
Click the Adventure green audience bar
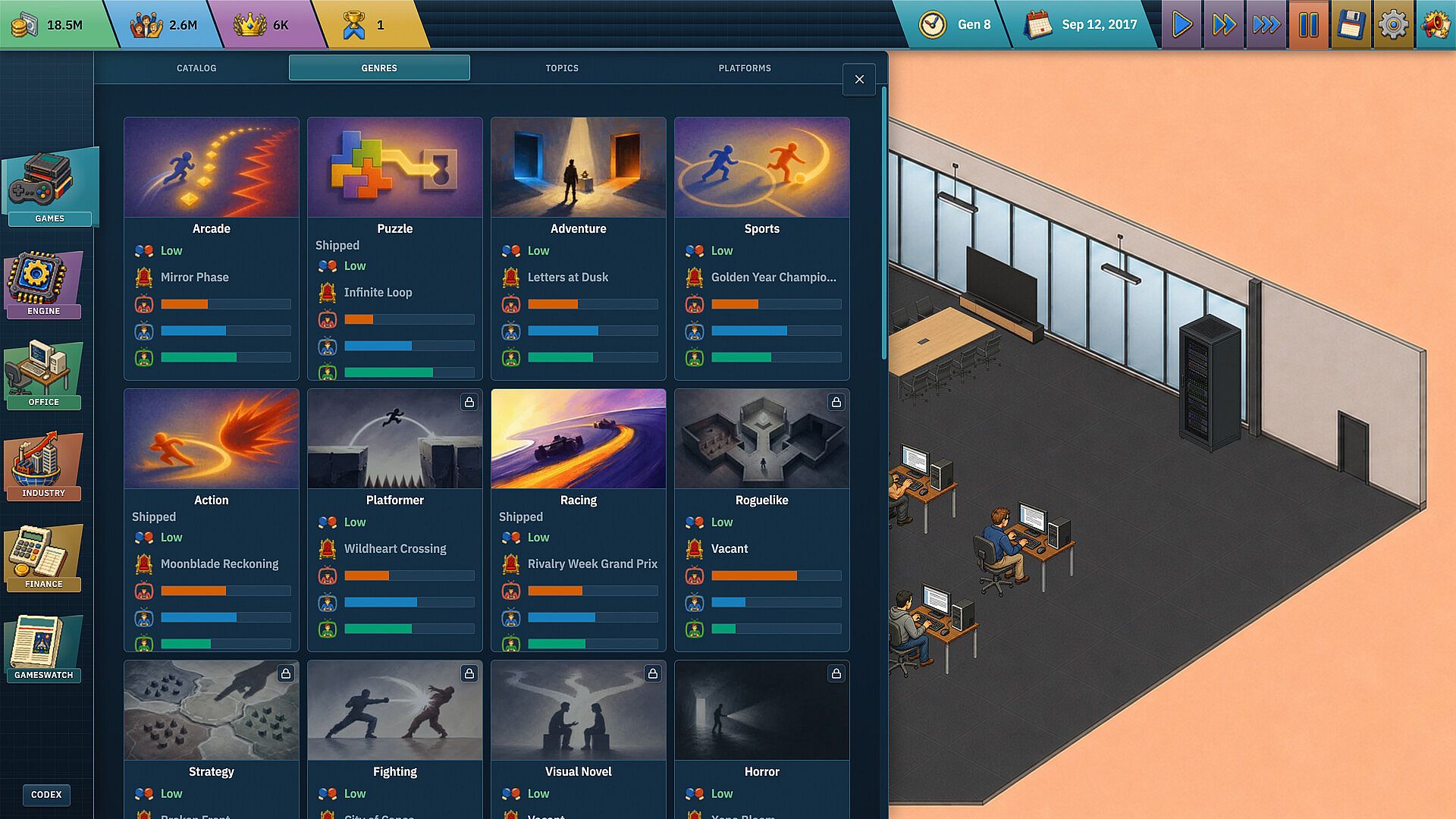pyautogui.click(x=592, y=357)
